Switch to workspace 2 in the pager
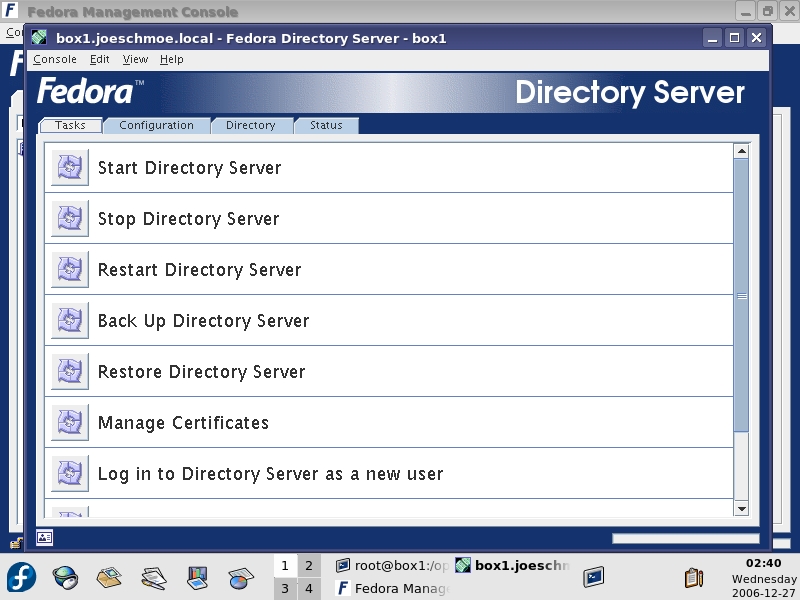 coord(309,566)
